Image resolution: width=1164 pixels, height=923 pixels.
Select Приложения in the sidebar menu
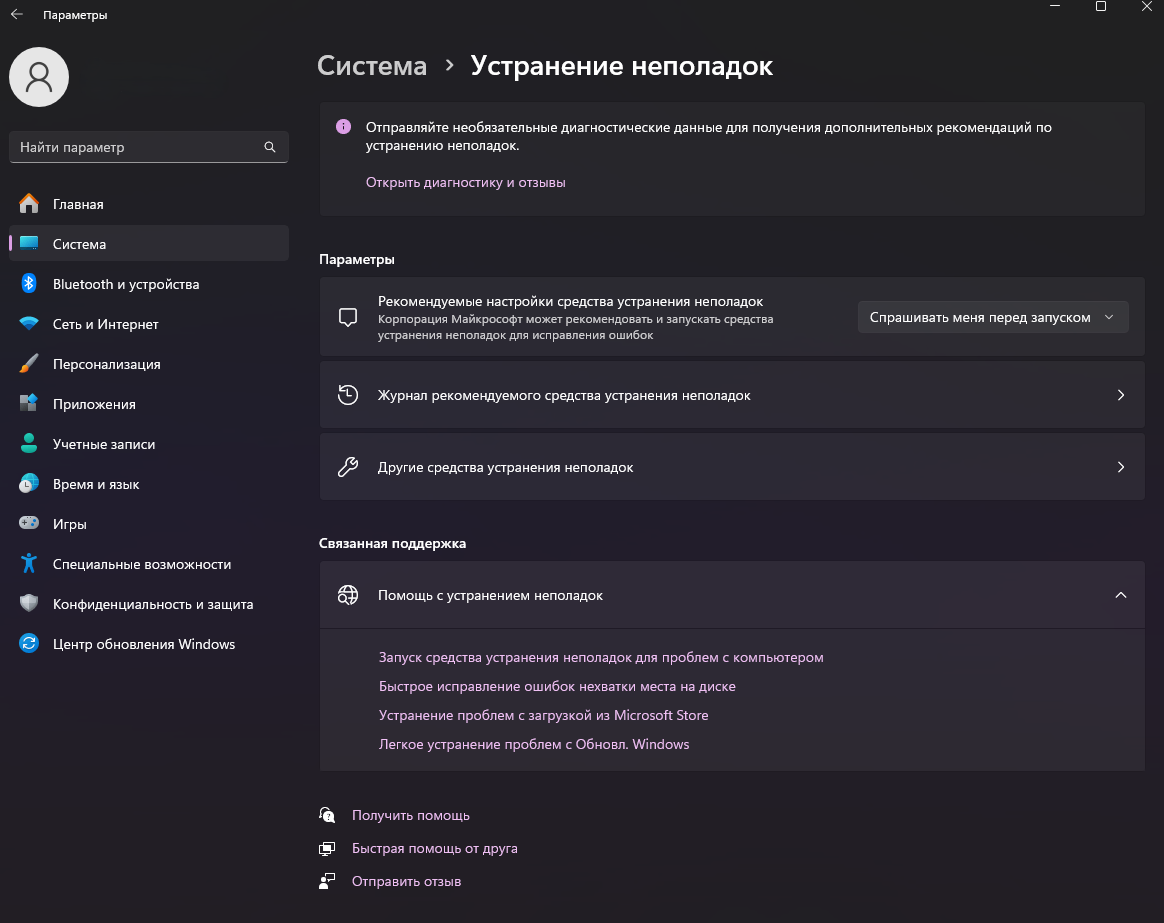pos(94,404)
